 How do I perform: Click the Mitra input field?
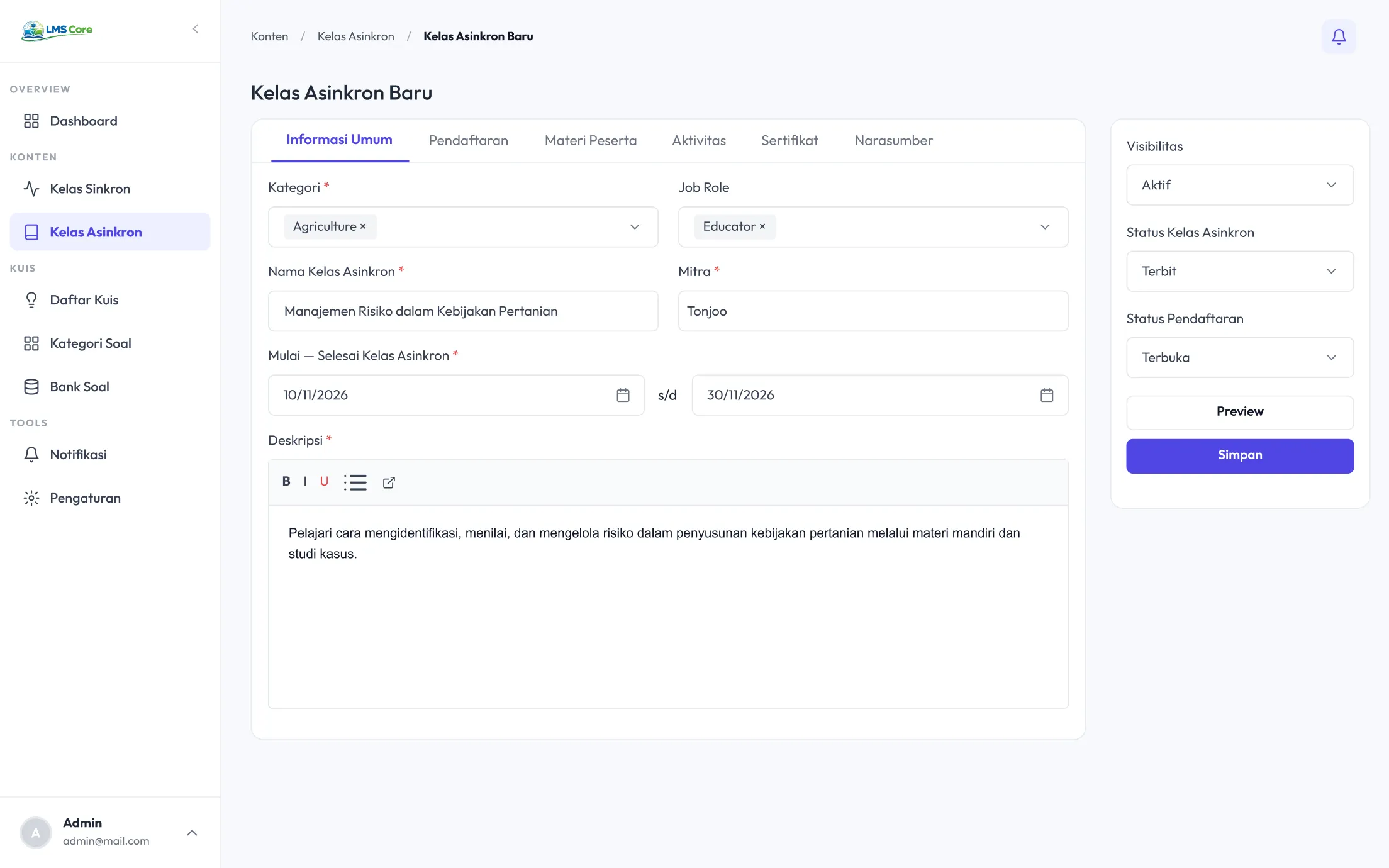[873, 311]
